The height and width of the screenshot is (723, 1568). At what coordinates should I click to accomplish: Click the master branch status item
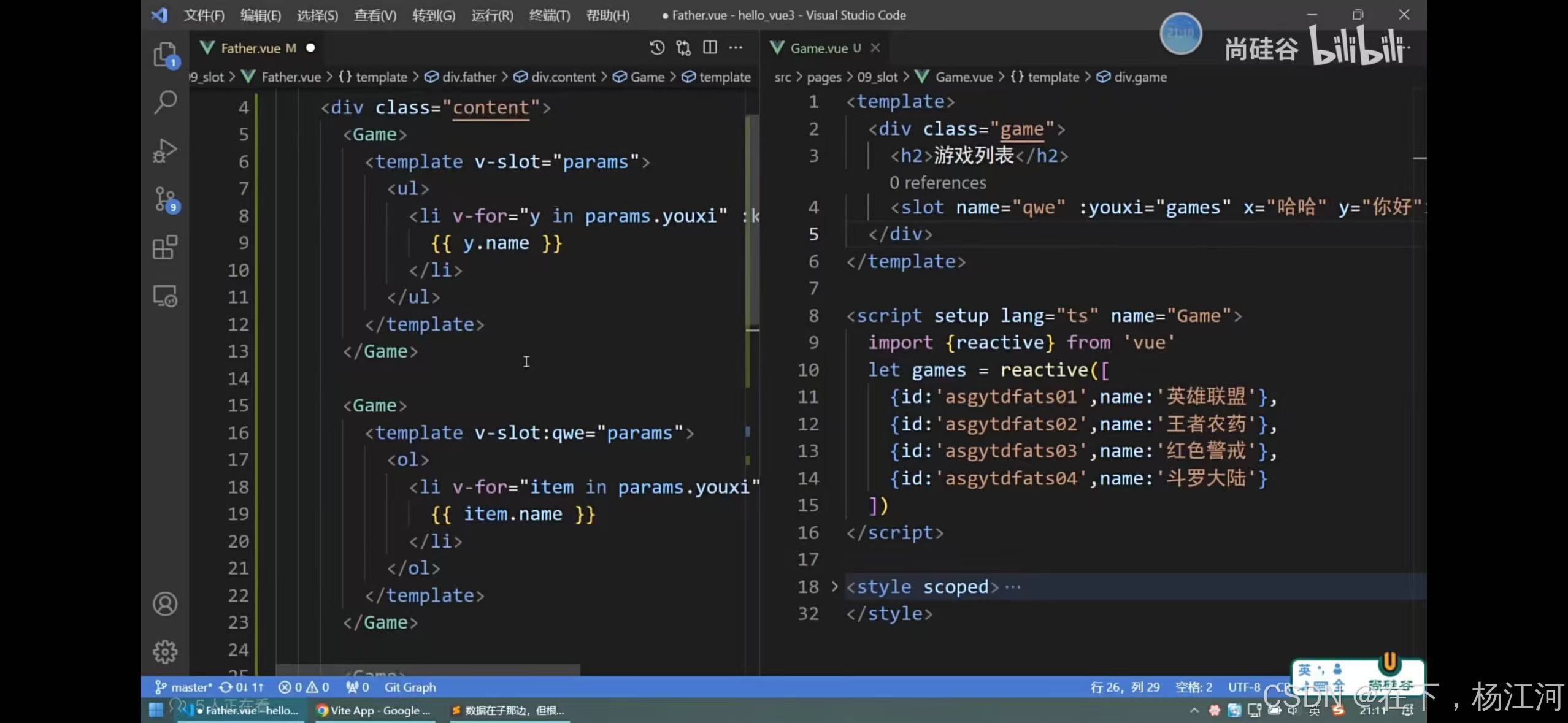click(x=184, y=687)
